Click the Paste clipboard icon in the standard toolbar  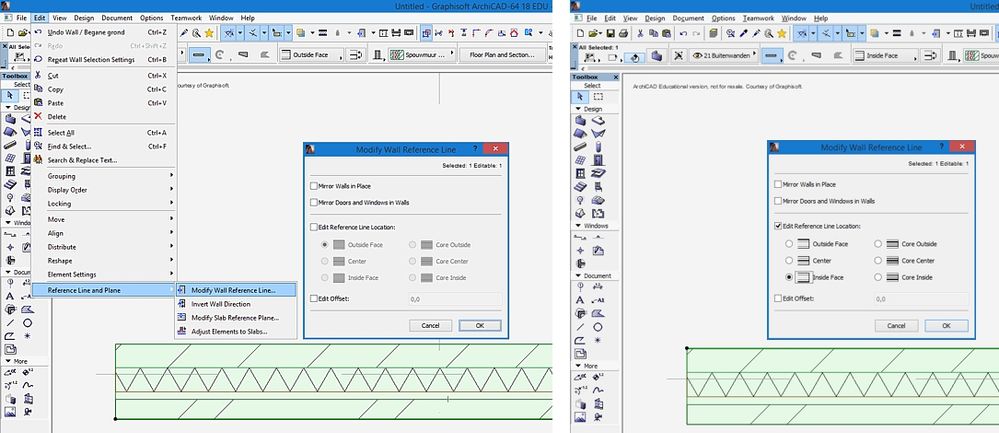(x=666, y=33)
